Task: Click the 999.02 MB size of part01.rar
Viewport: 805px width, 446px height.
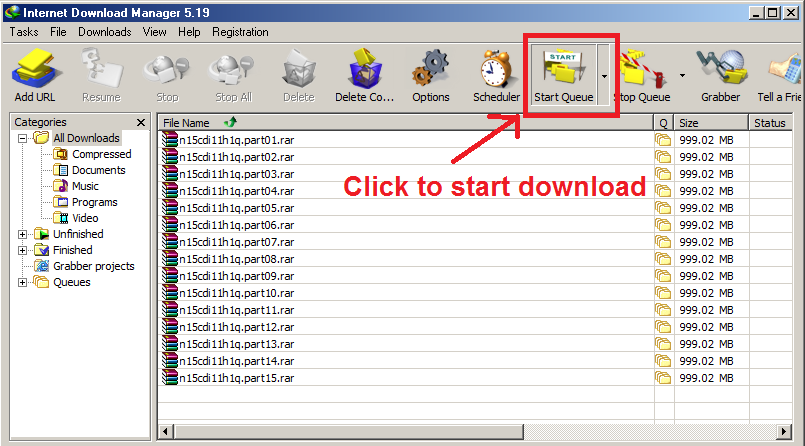Action: click(x=706, y=140)
